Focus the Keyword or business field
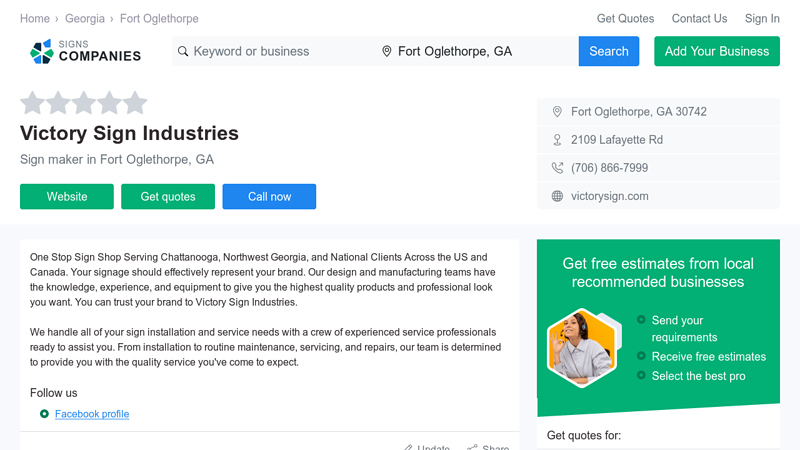This screenshot has height=450, width=800. 276,51
